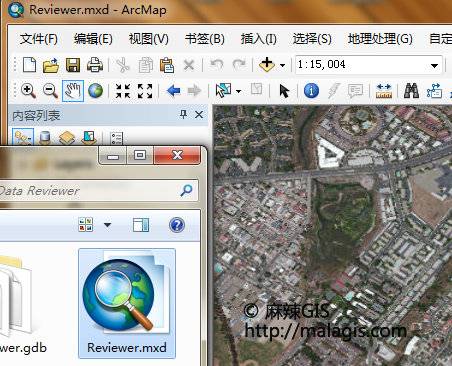Click the Save floppy disk icon
Screen dimensions: 452x366
73,65
